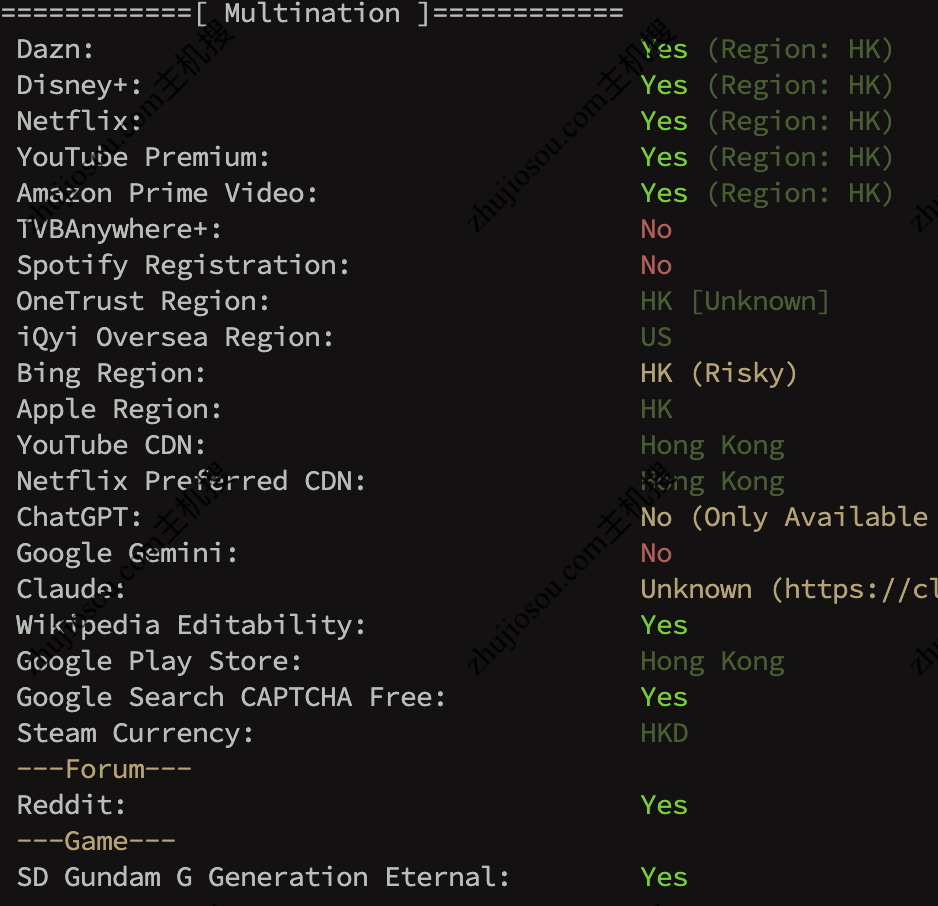Click the No result for TVBAnywhere+
This screenshot has height=906, width=938.
click(656, 229)
